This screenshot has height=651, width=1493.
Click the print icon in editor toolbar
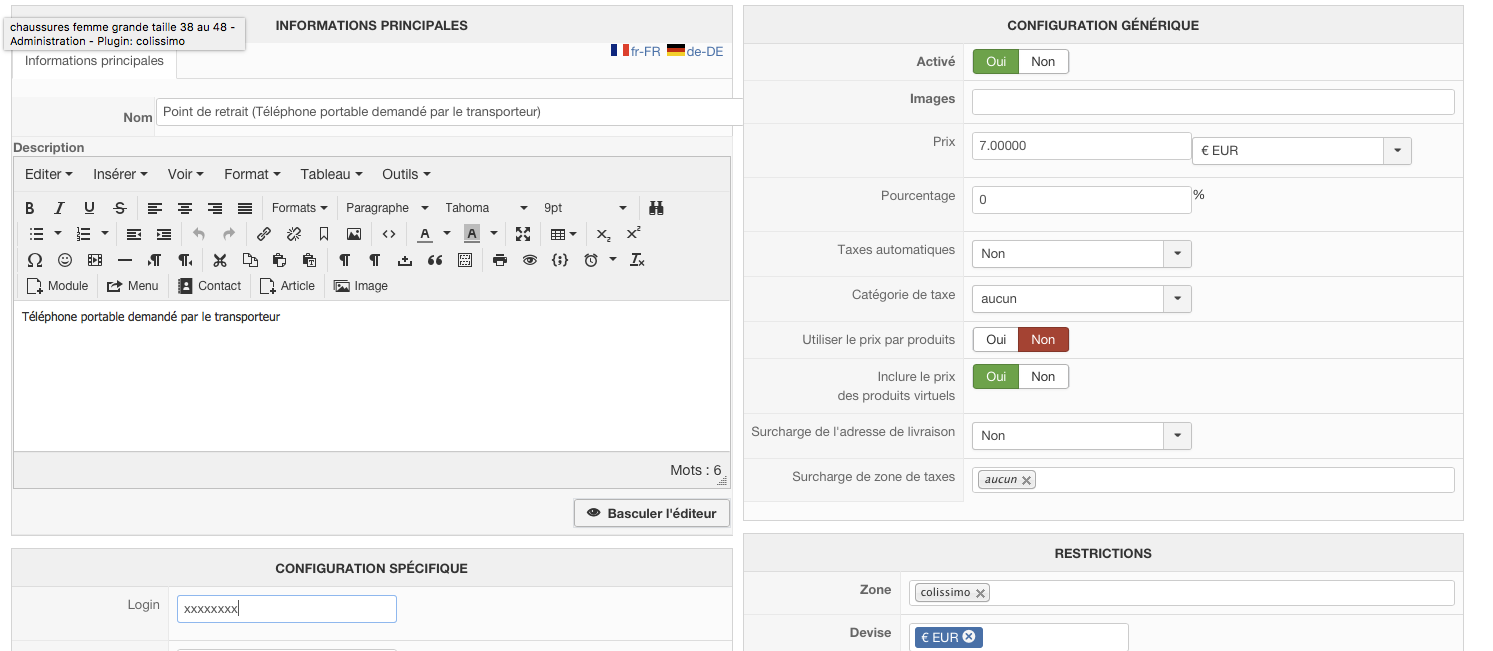(500, 260)
